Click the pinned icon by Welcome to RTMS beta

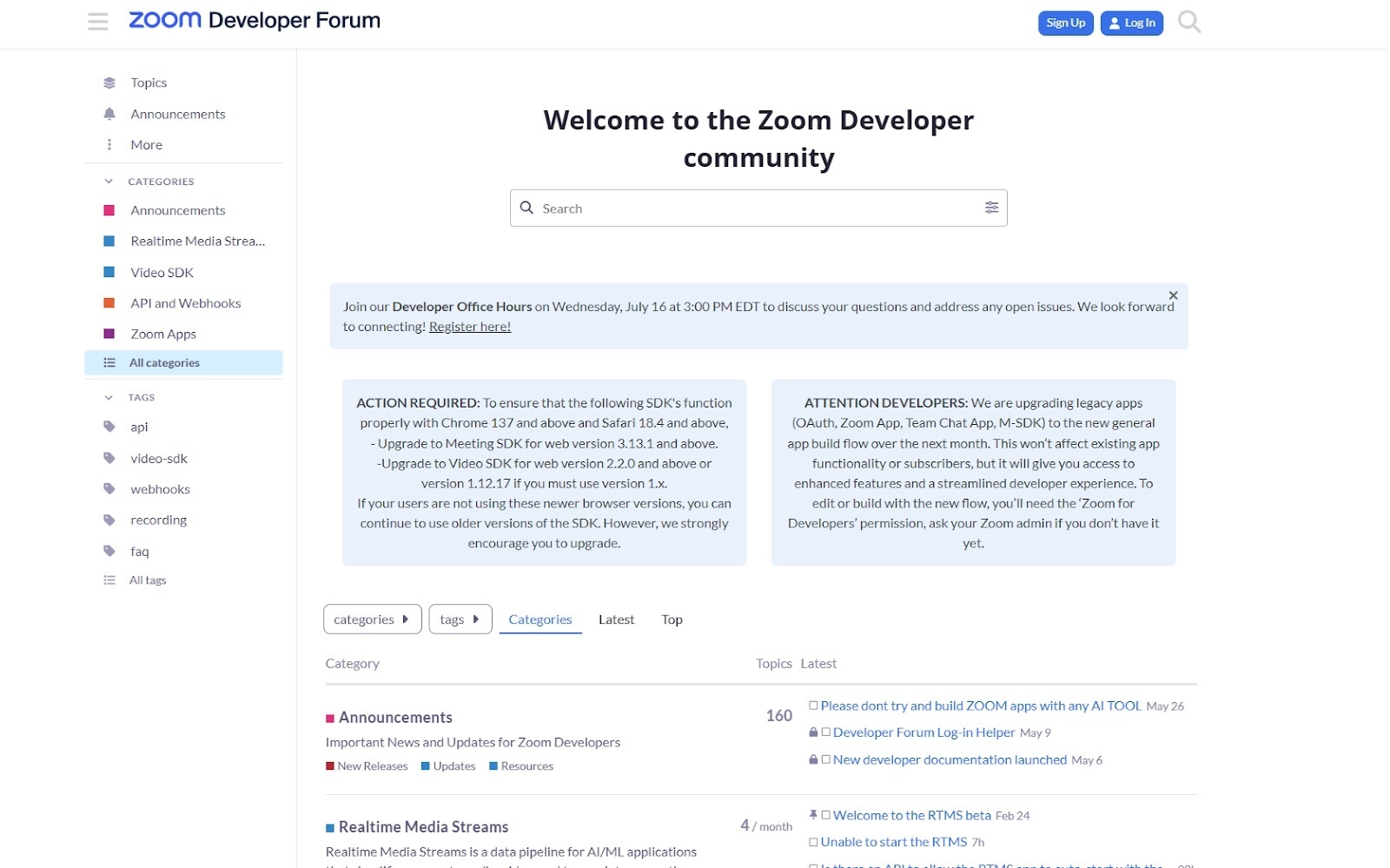pyautogui.click(x=813, y=815)
